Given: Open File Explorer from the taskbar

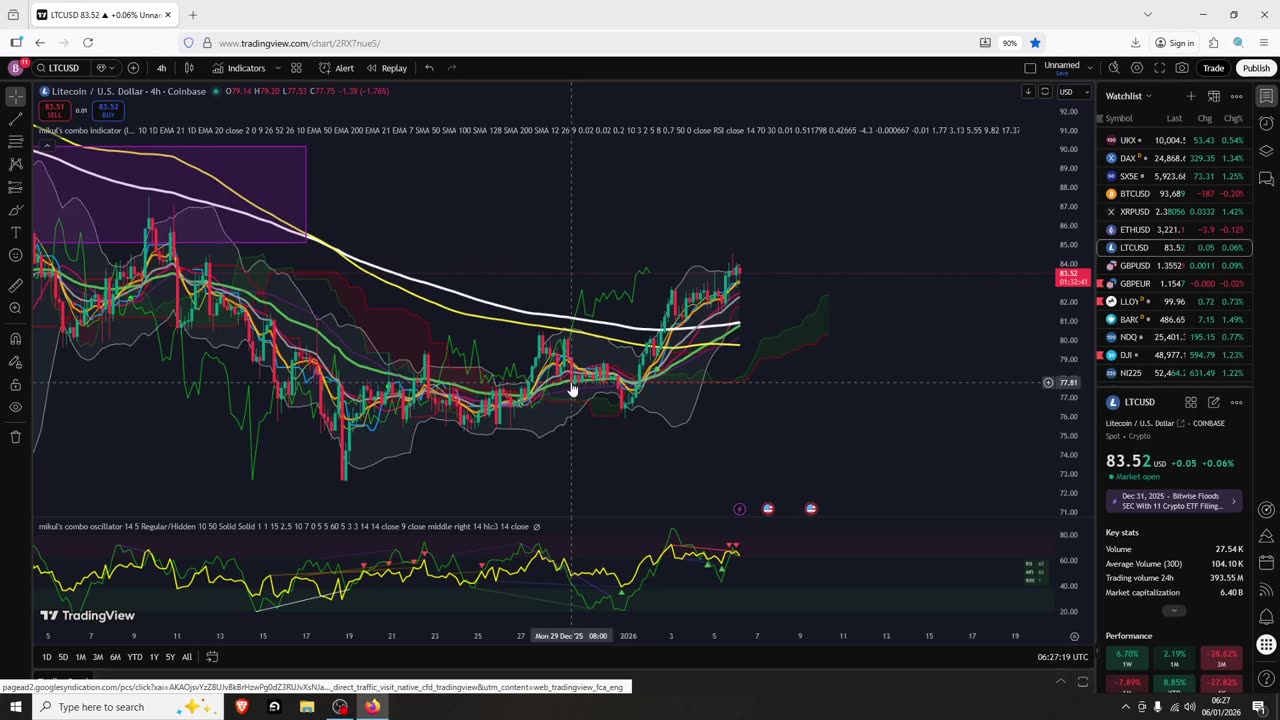Looking at the screenshot, I should pyautogui.click(x=307, y=707).
